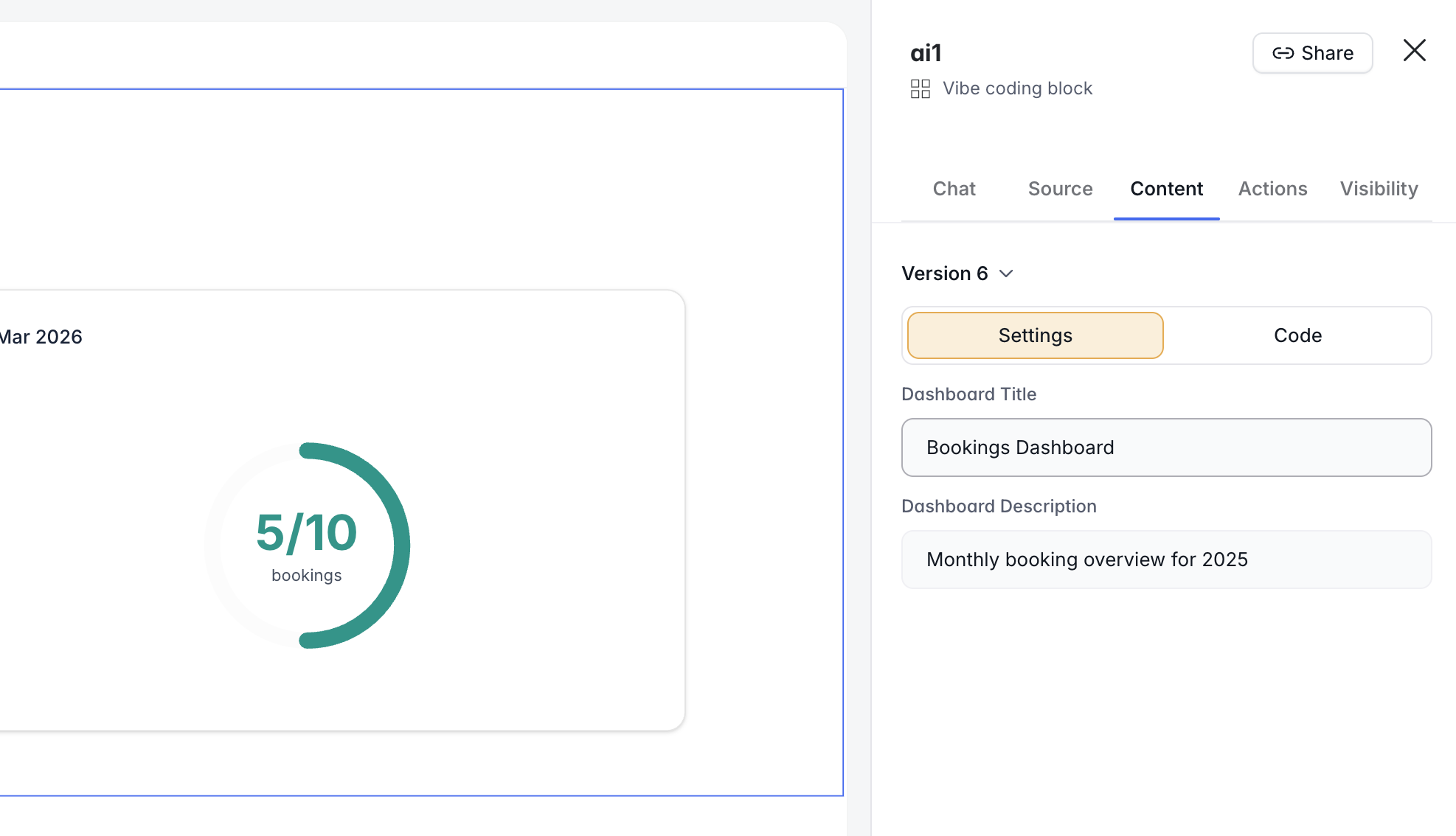Toggle to the Code view
1456x836 pixels.
pos(1297,335)
